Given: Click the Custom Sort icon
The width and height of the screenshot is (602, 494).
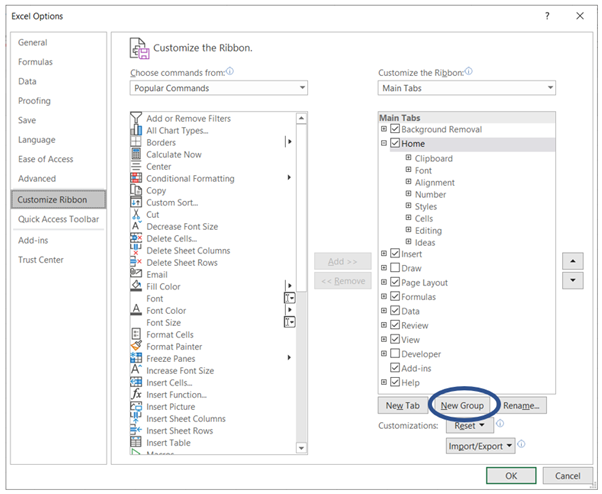Looking at the screenshot, I should [136, 202].
